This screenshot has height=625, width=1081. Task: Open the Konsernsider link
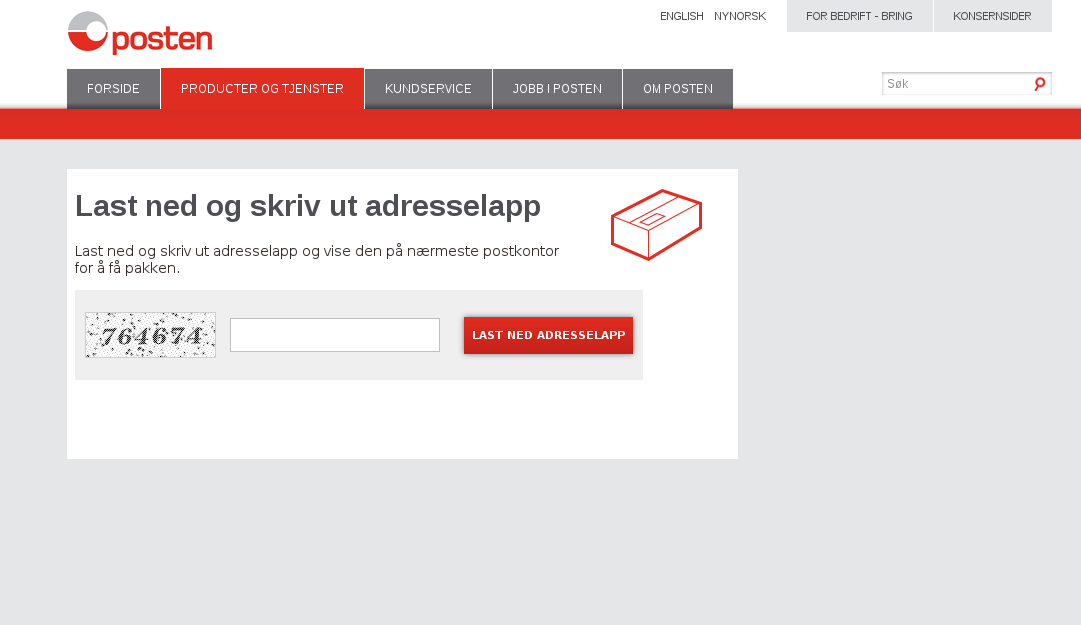(x=992, y=16)
